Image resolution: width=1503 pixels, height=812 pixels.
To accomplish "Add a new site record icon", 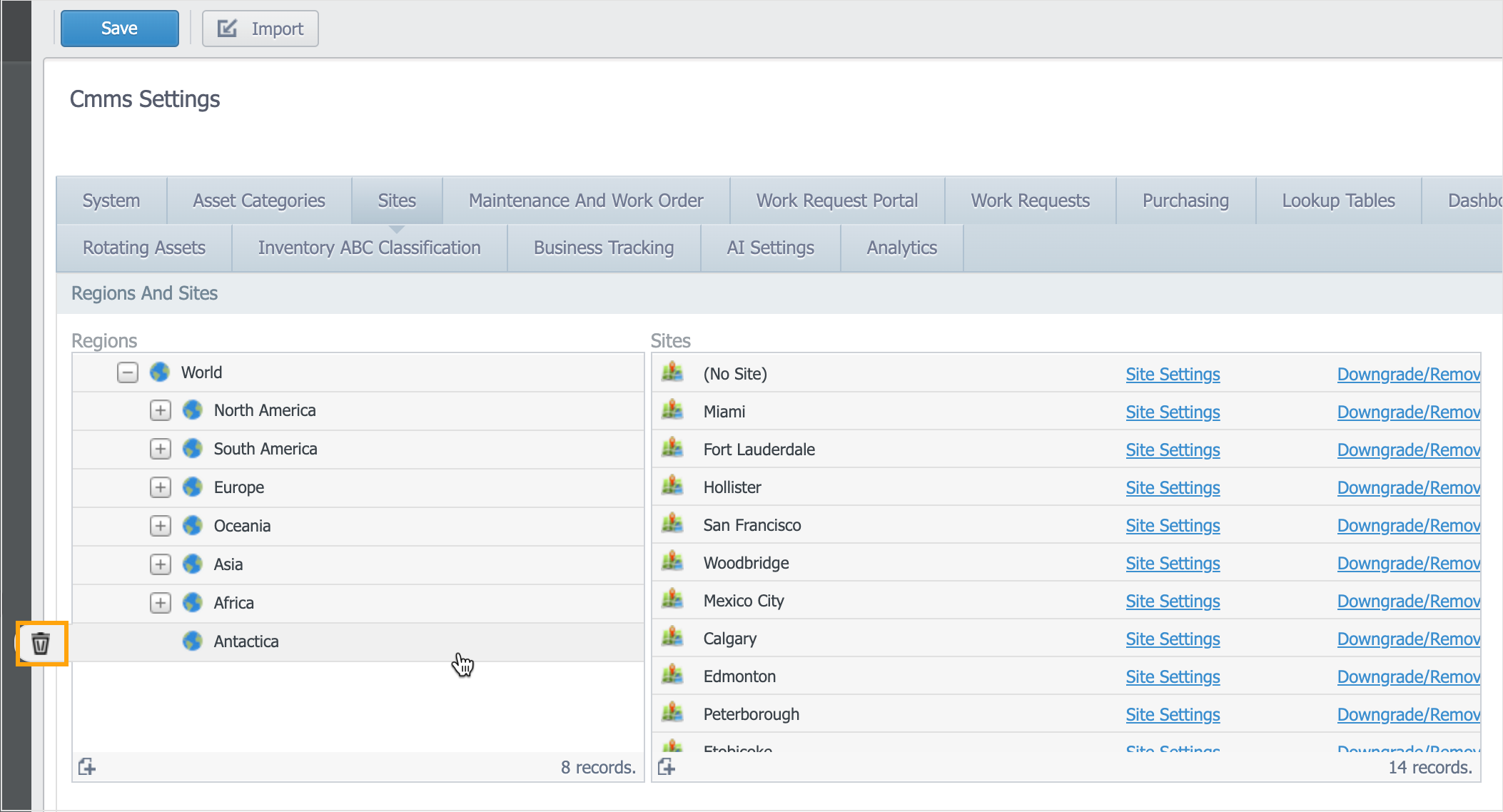I will click(667, 767).
